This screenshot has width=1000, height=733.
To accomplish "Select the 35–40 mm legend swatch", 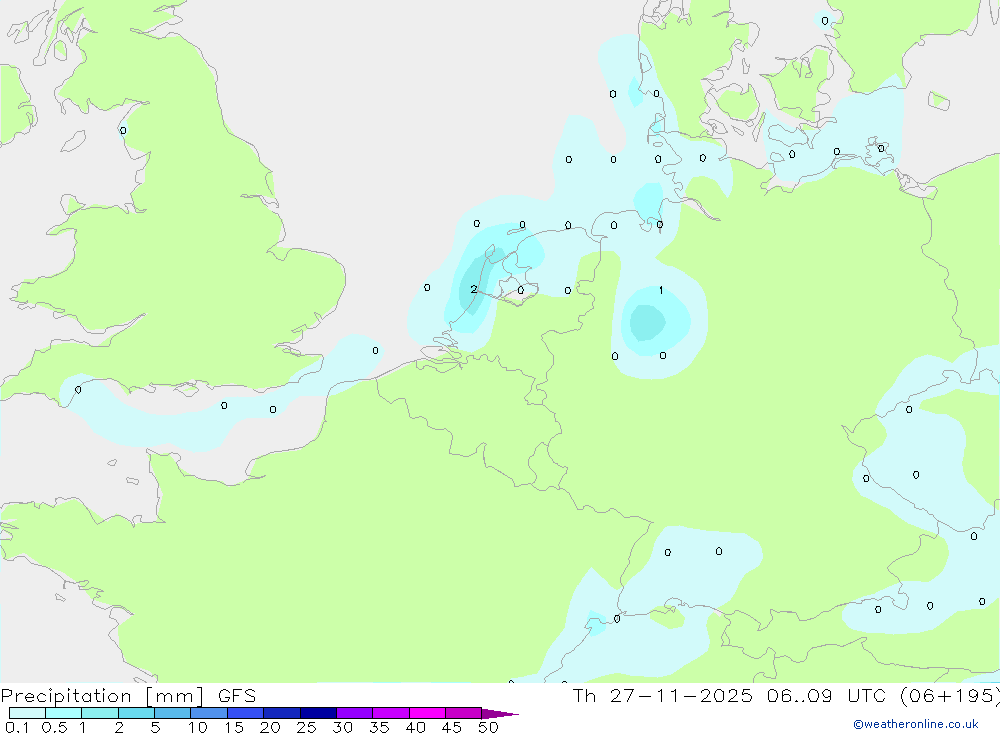I will click(391, 713).
